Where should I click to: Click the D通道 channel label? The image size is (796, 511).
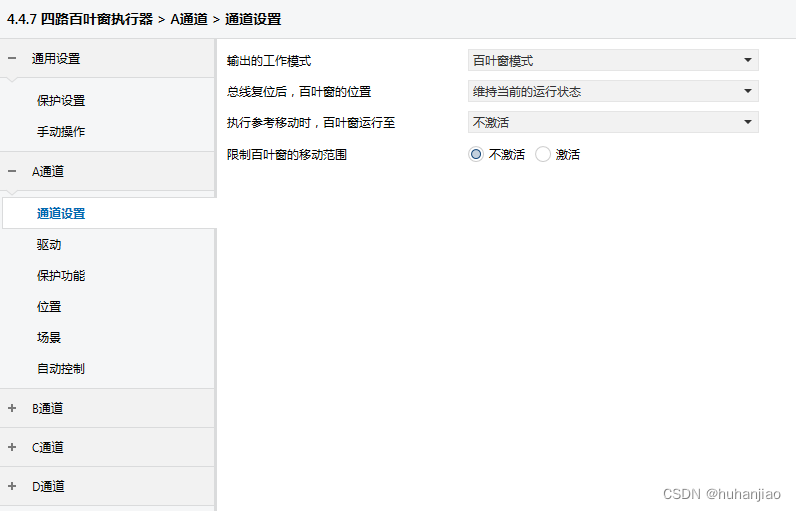click(48, 486)
